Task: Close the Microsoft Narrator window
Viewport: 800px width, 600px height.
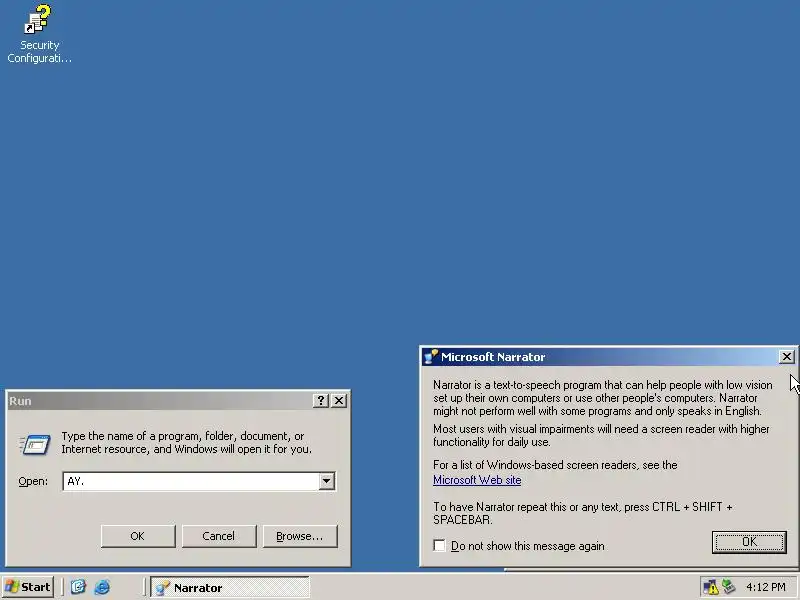Action: [787, 357]
